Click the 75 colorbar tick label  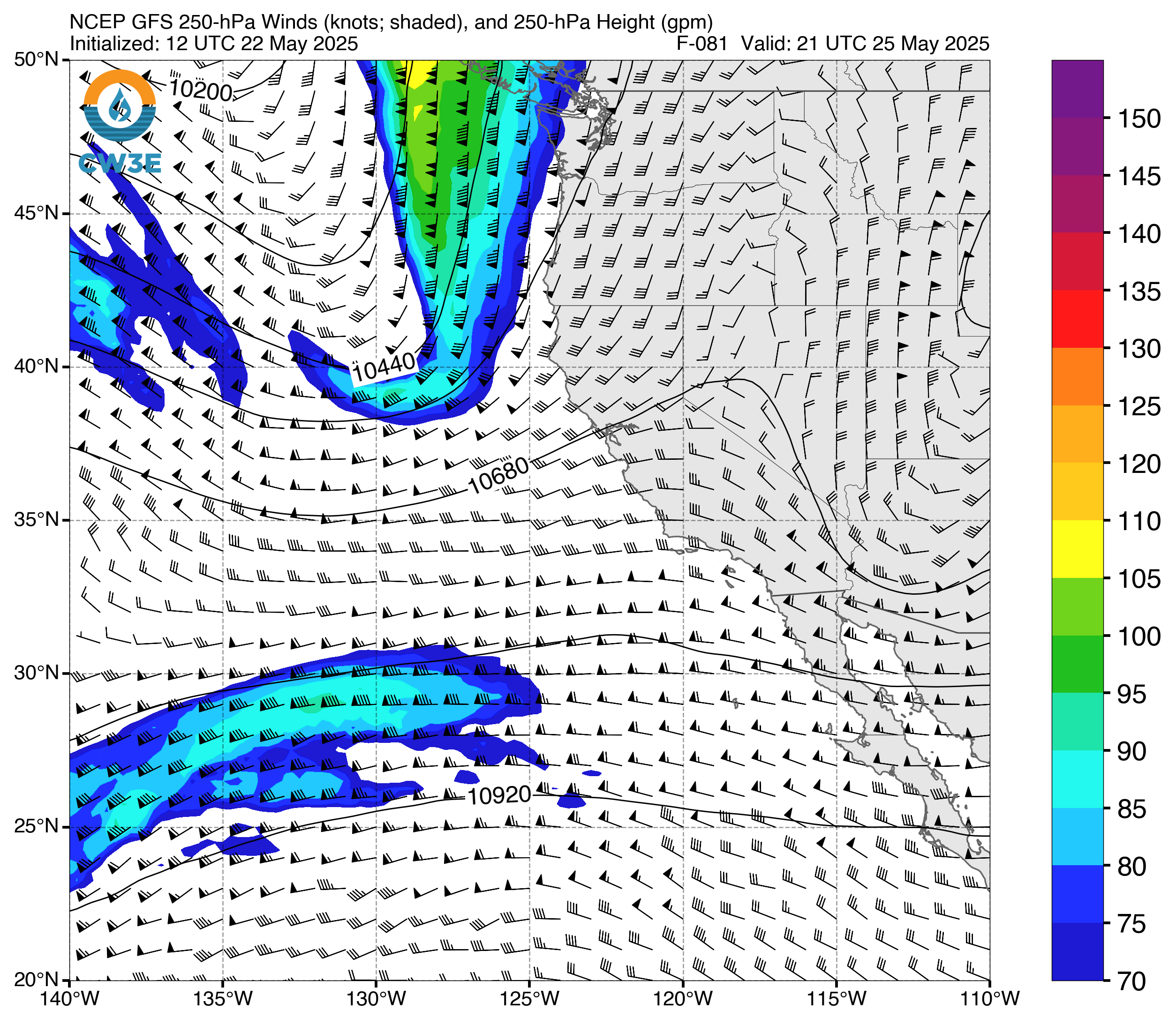[1132, 924]
